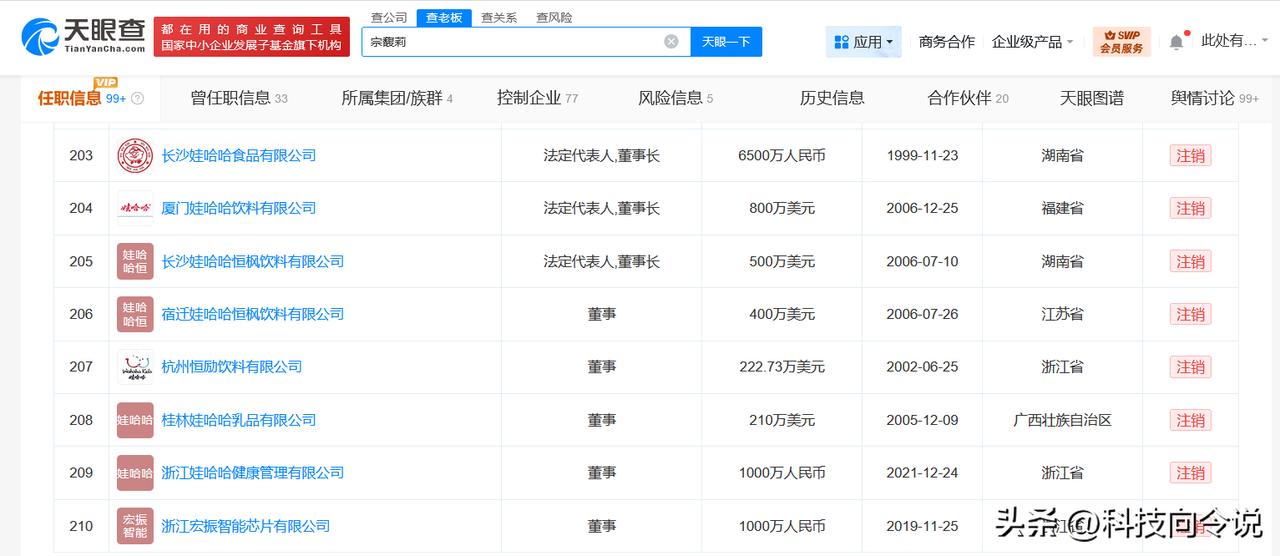Click logo of 浙江娃哈哈健康管理有限公司
1280x556 pixels.
(x=135, y=473)
